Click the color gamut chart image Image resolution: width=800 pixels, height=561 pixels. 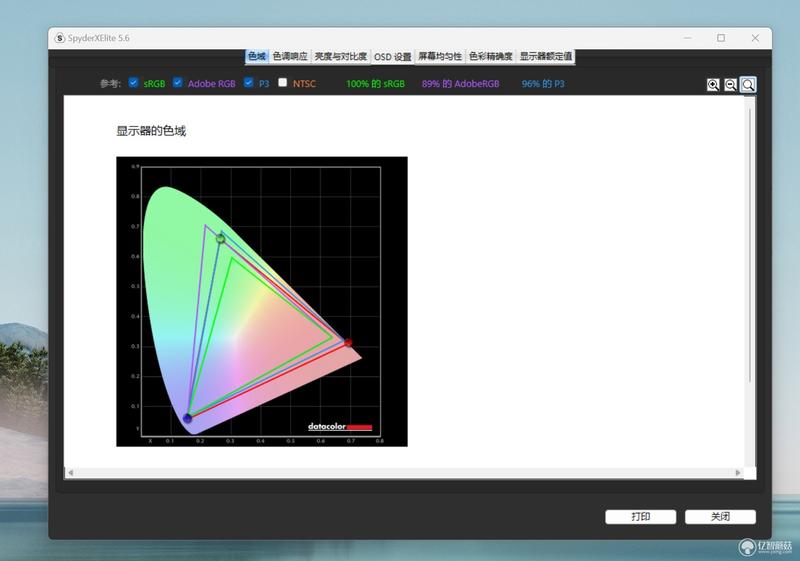262,301
